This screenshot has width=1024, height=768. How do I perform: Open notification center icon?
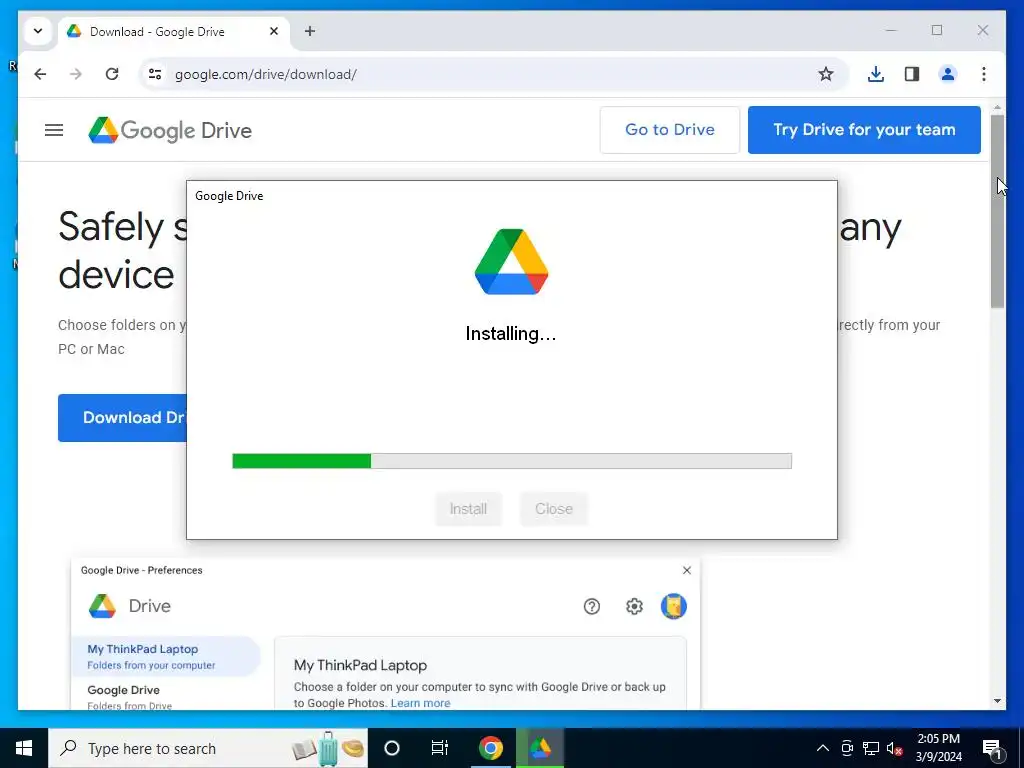pyautogui.click(x=992, y=748)
